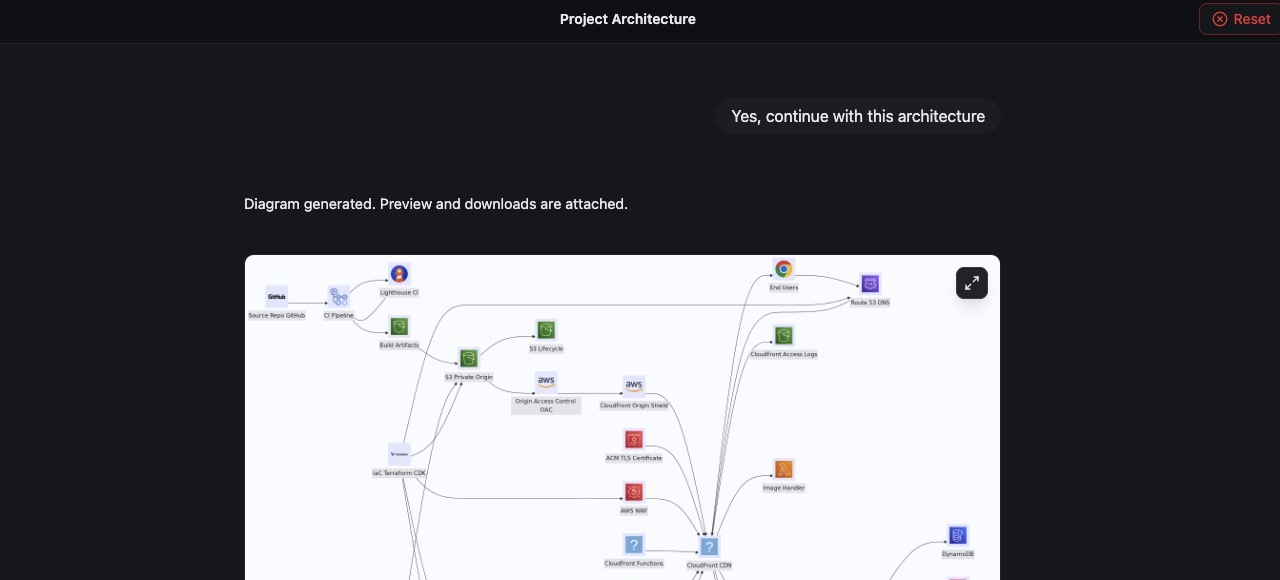Select the CI Pipeline node icon

[340, 297]
